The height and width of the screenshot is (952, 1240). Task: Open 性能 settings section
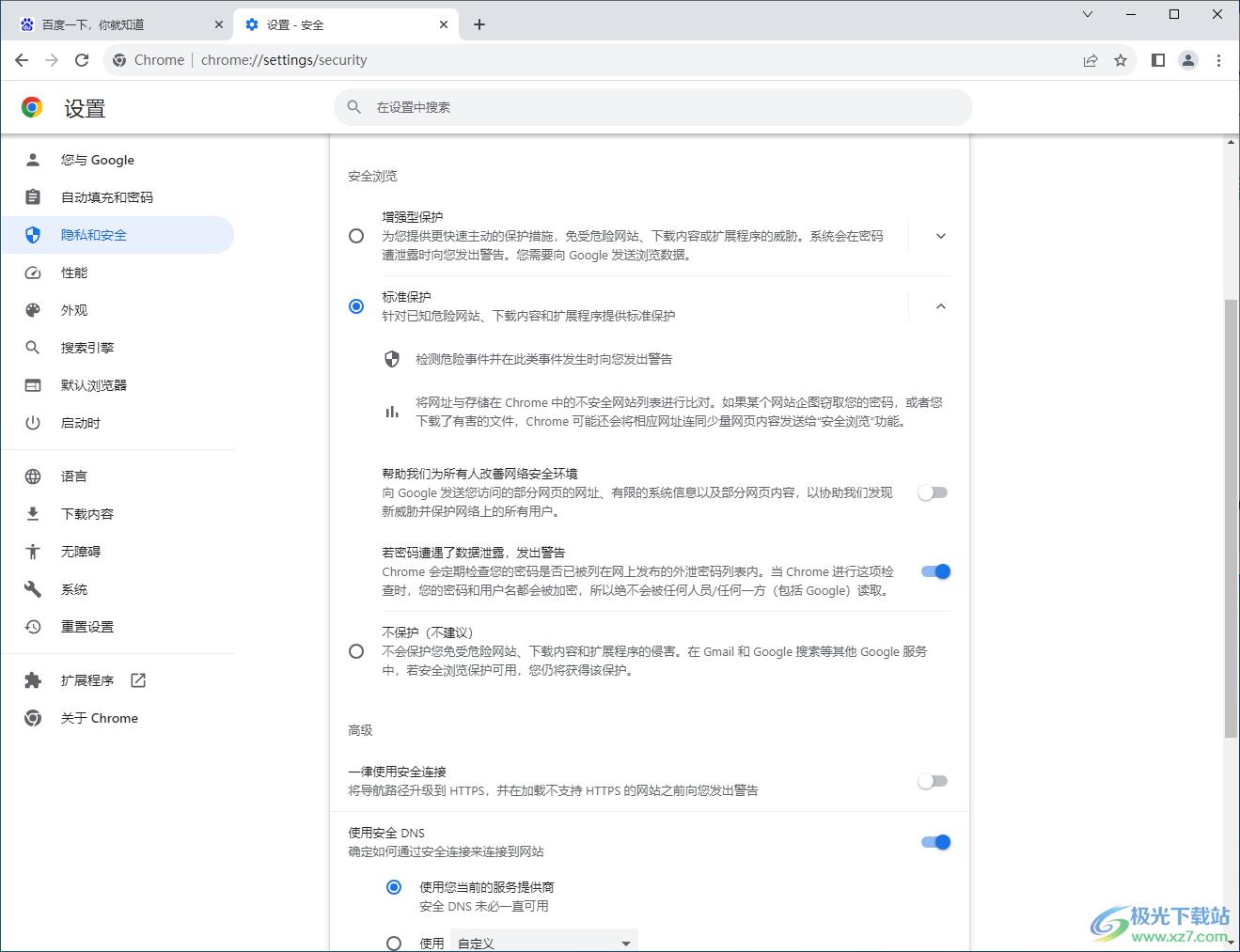coord(118,273)
